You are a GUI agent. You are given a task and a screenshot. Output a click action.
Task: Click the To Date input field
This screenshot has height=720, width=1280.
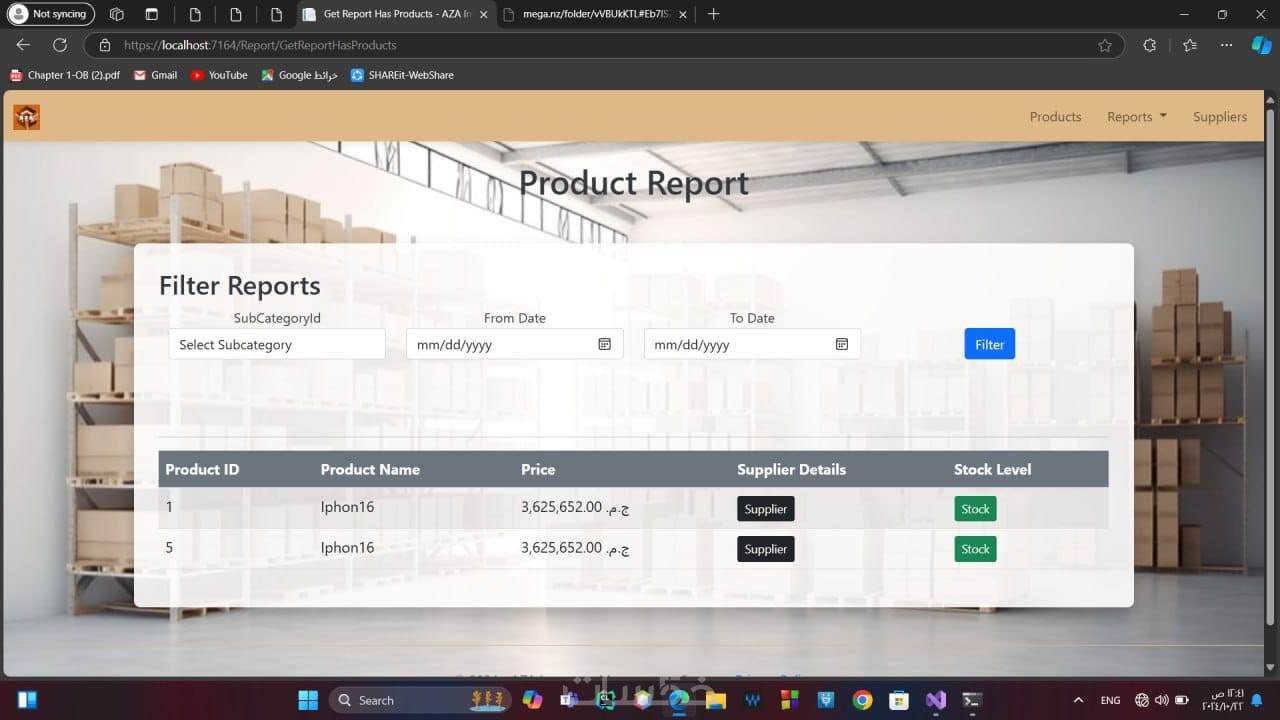(752, 344)
